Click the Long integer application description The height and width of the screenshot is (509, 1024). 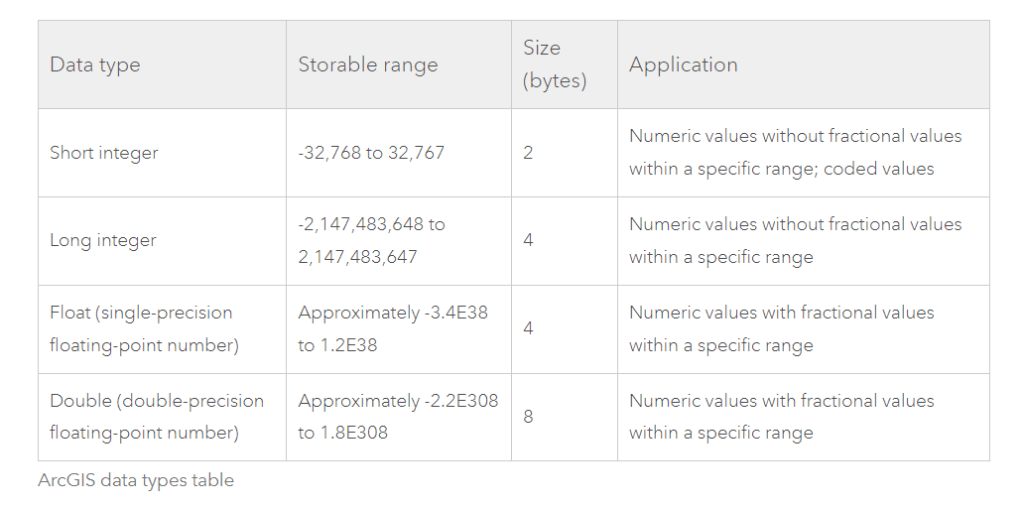[794, 241]
